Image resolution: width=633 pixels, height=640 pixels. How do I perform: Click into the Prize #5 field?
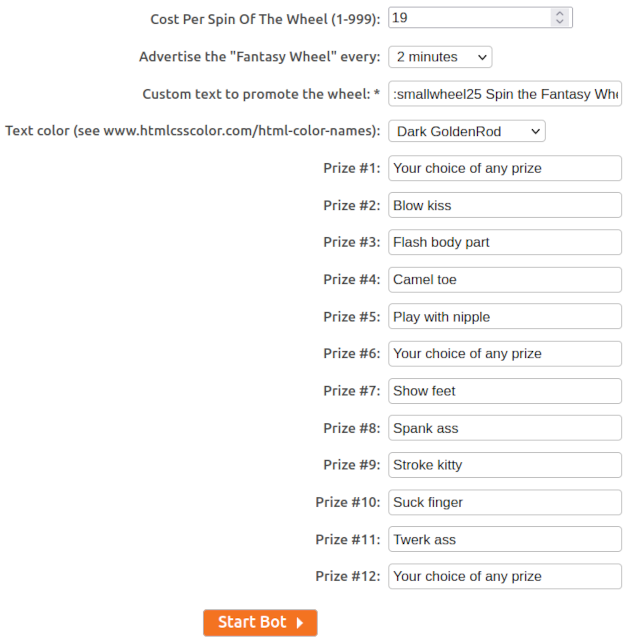pyautogui.click(x=505, y=317)
